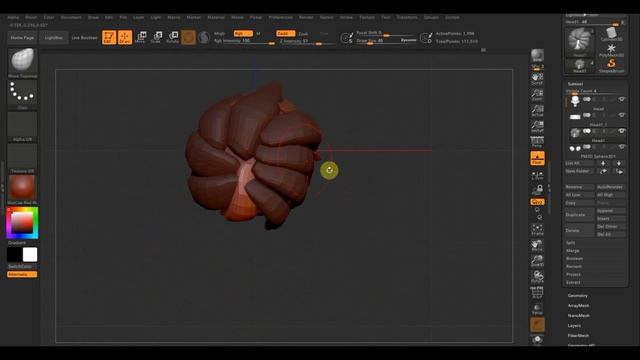Open the Render menu
The height and width of the screenshot is (360, 640).
click(x=306, y=18)
